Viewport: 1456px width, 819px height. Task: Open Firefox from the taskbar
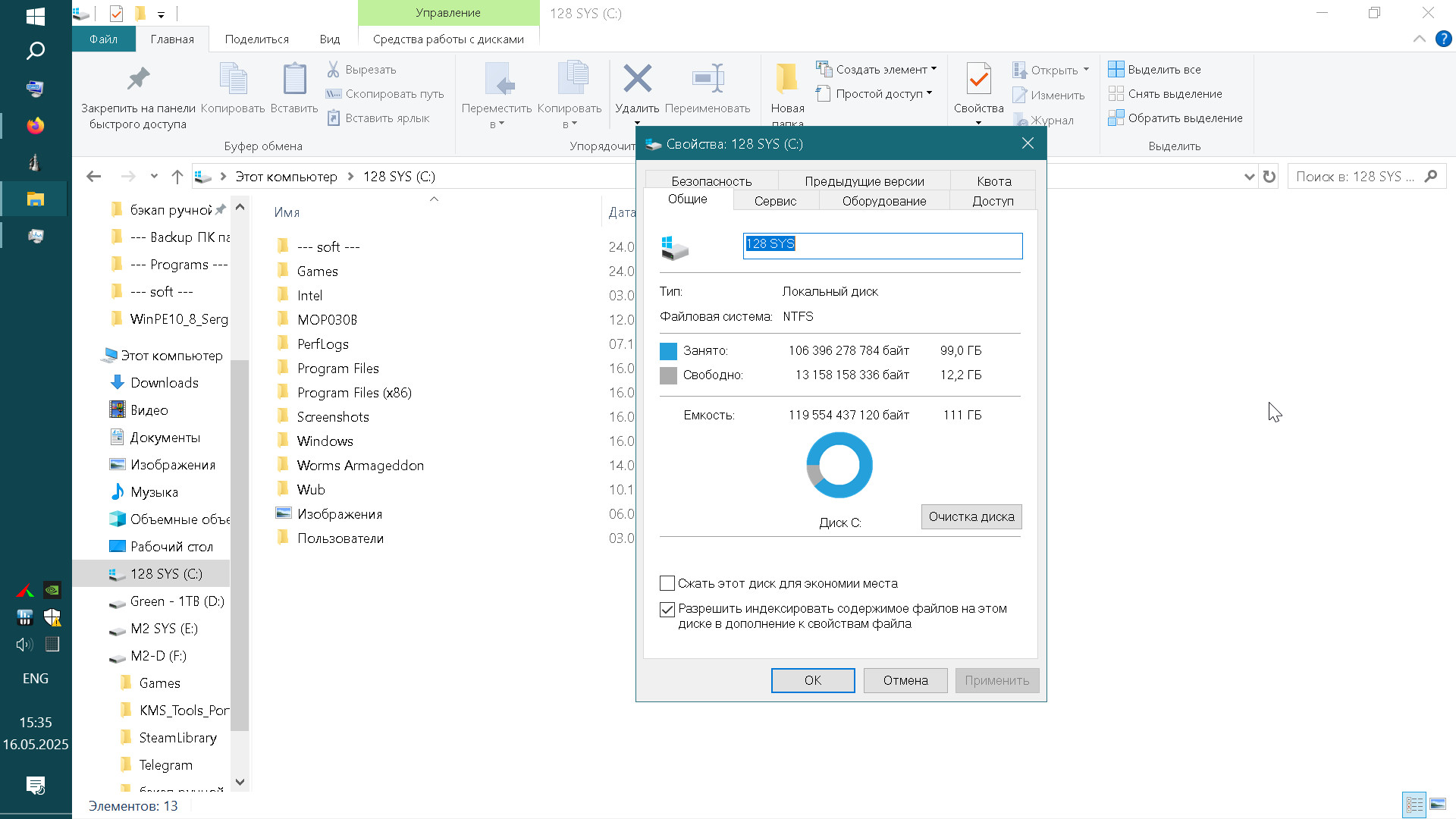pos(36,126)
